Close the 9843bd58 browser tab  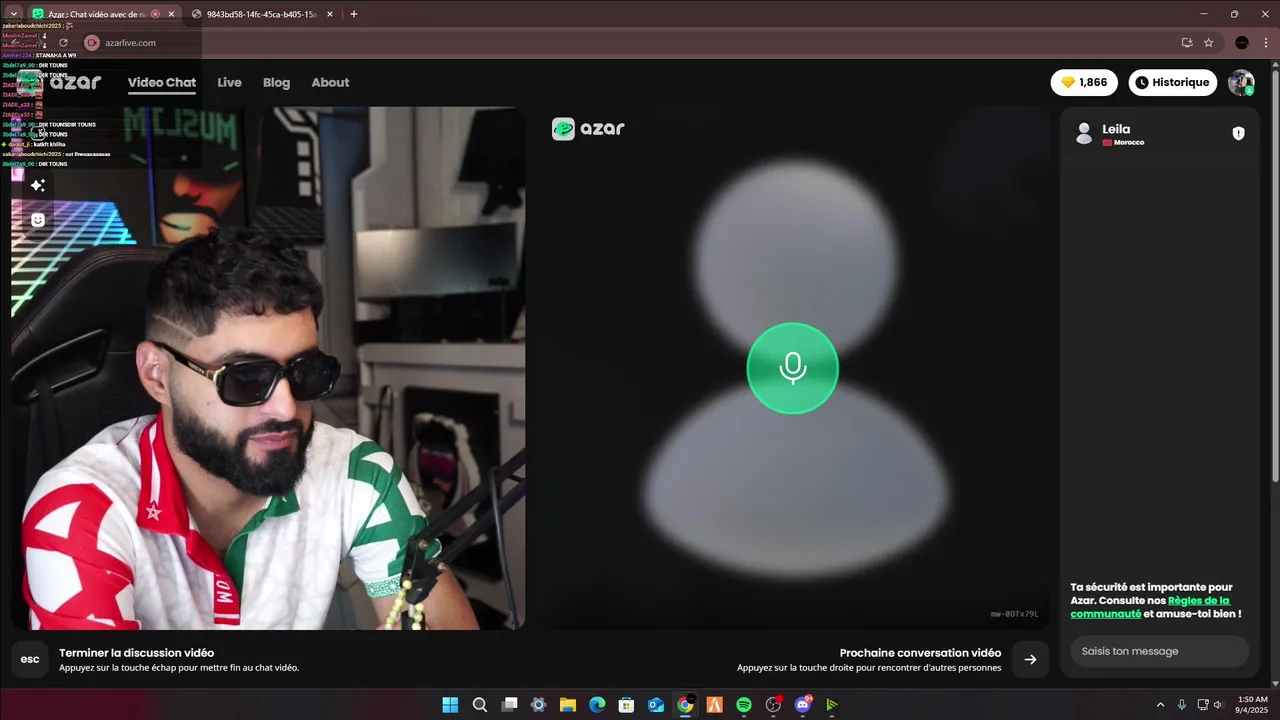pos(330,14)
